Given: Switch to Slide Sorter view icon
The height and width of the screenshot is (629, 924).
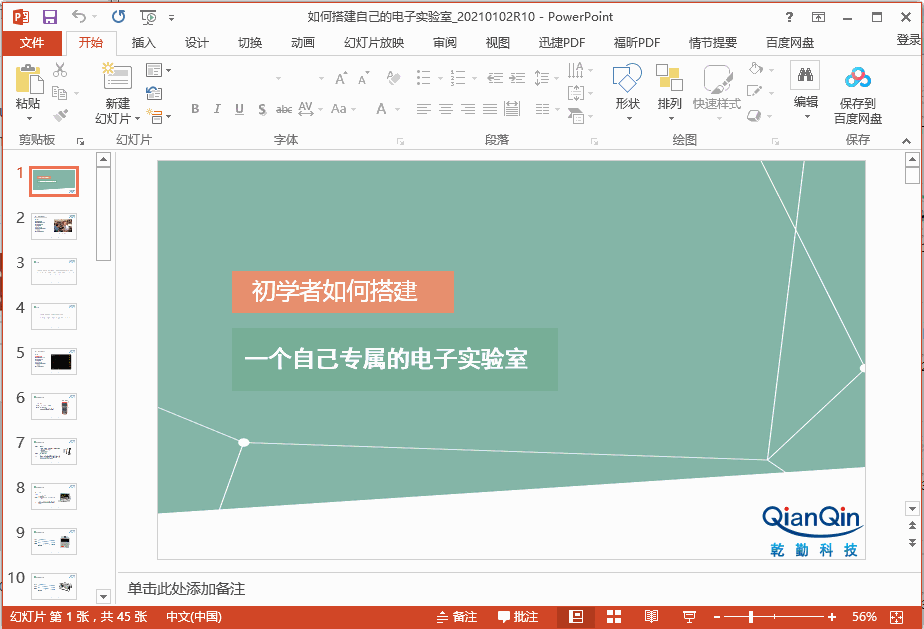Looking at the screenshot, I should pos(613,617).
